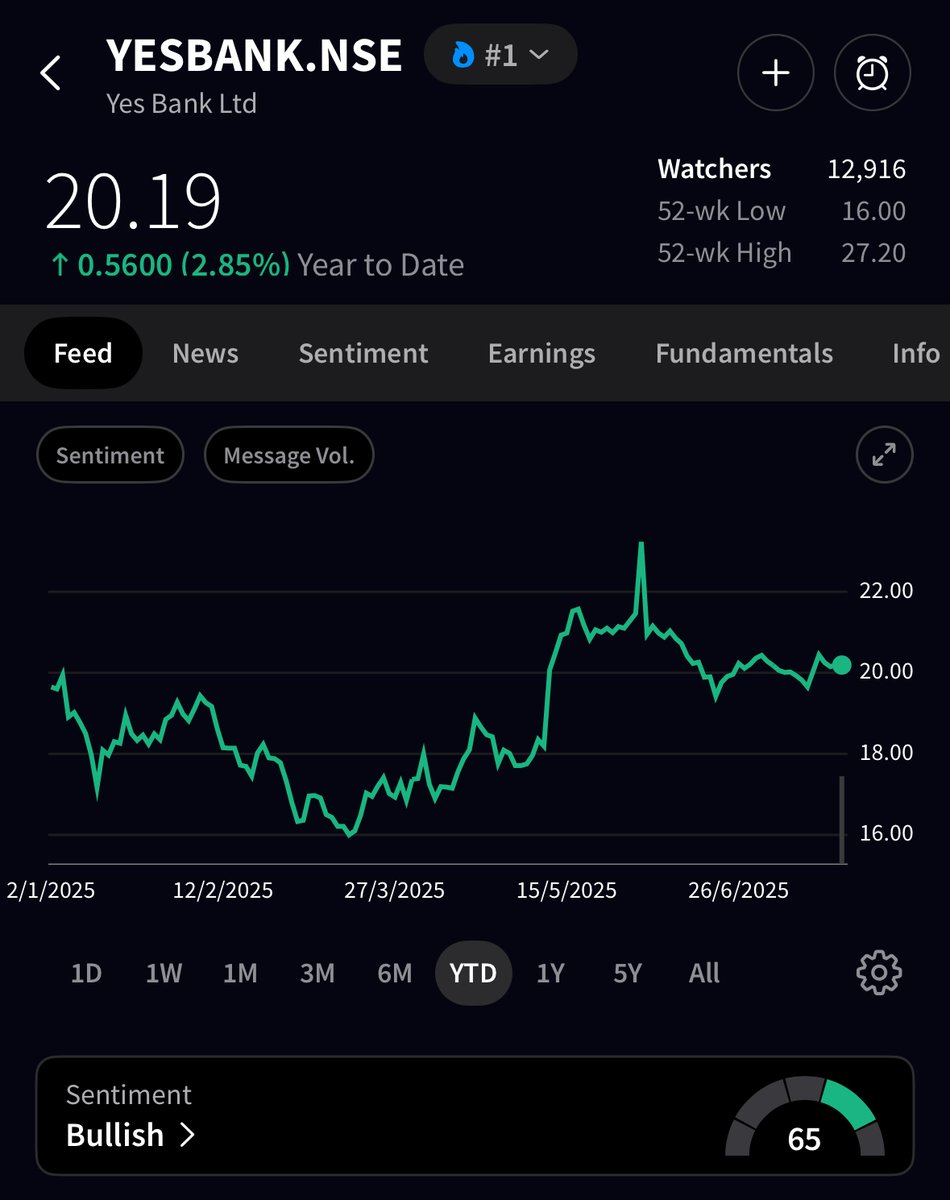Image resolution: width=950 pixels, height=1200 pixels.
Task: Go back using the back arrow
Action: (x=50, y=74)
